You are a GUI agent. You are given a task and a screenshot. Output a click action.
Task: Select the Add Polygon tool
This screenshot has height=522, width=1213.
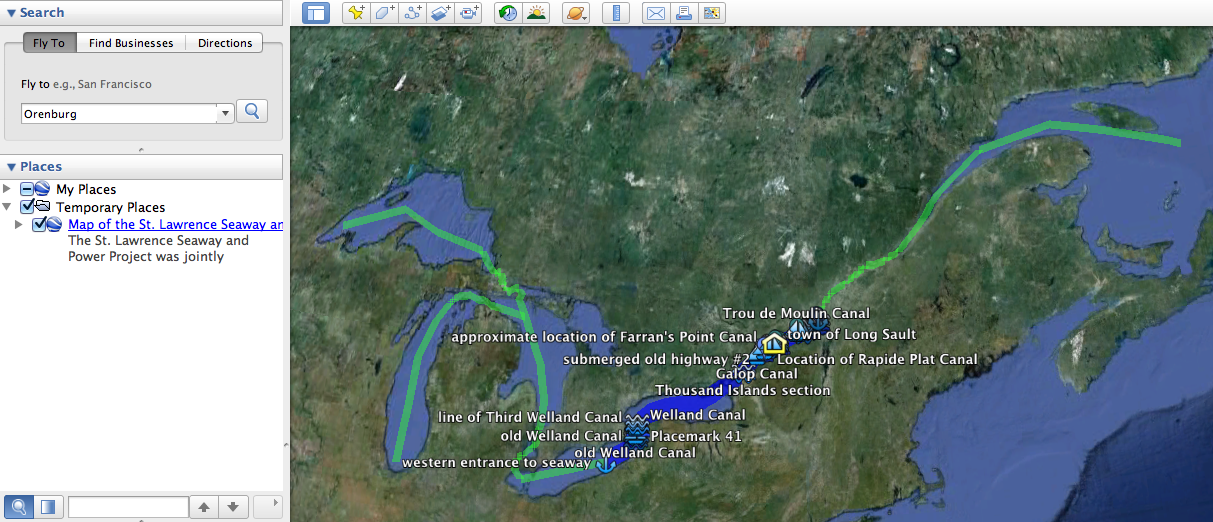(384, 13)
